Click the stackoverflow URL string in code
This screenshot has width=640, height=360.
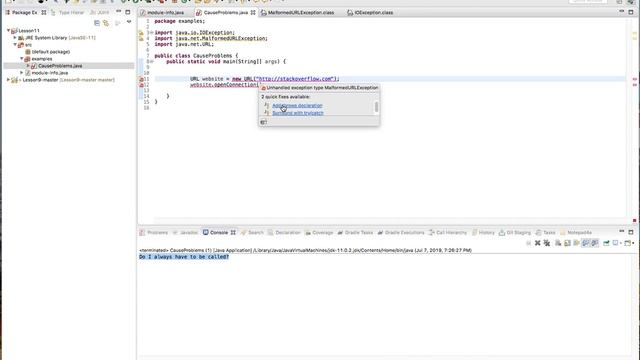(x=295, y=79)
